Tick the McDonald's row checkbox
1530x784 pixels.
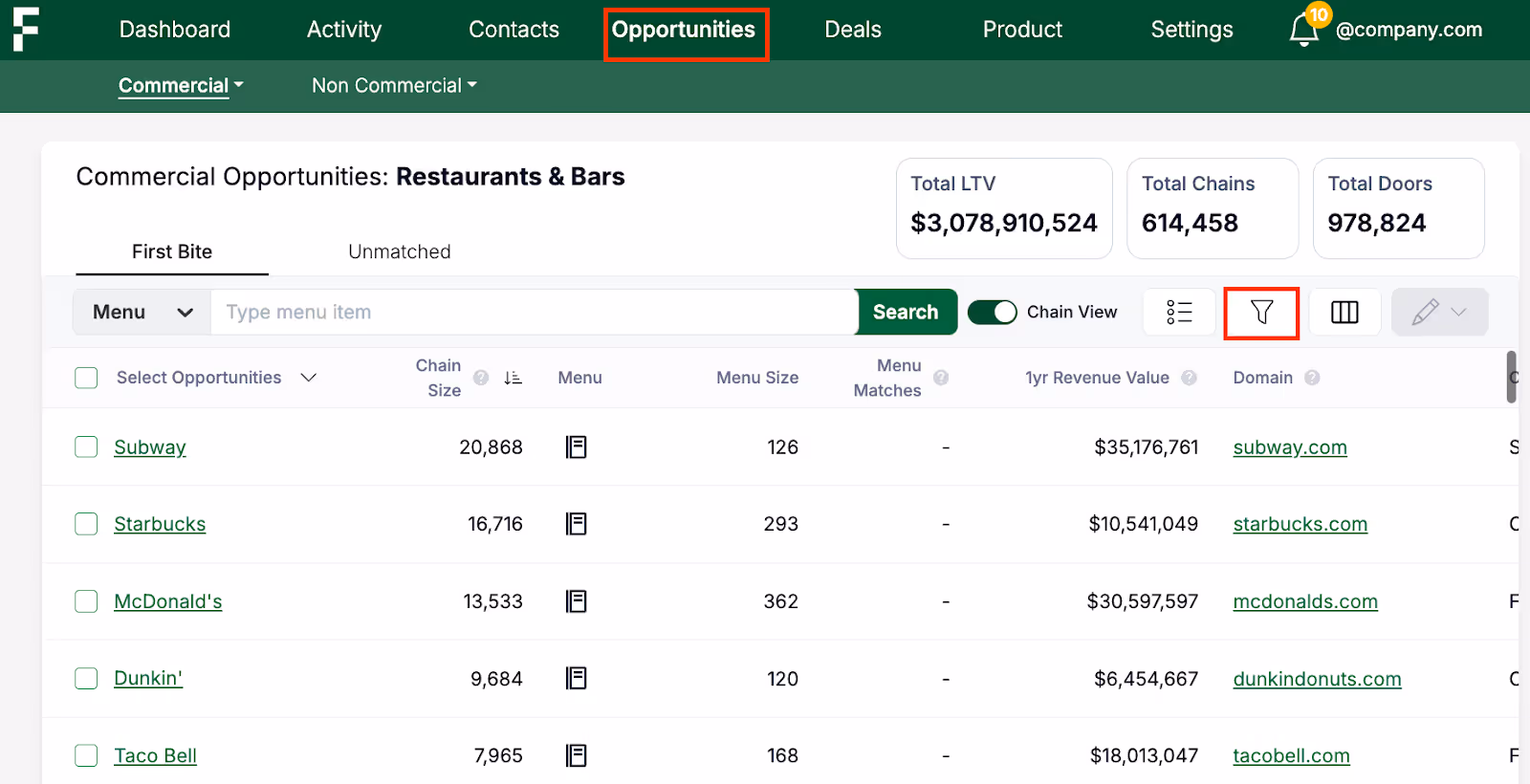point(86,601)
